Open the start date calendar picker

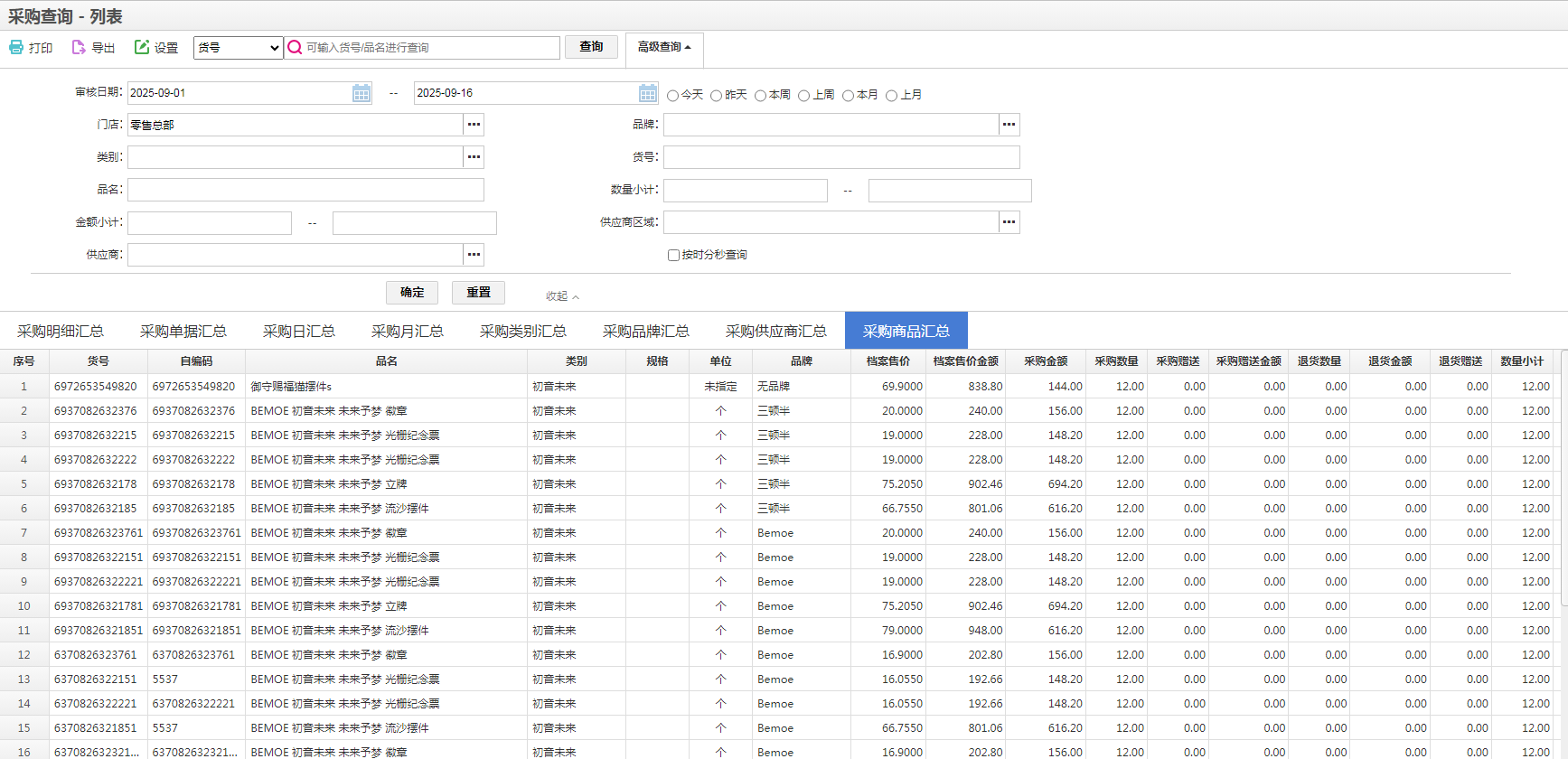[x=361, y=93]
